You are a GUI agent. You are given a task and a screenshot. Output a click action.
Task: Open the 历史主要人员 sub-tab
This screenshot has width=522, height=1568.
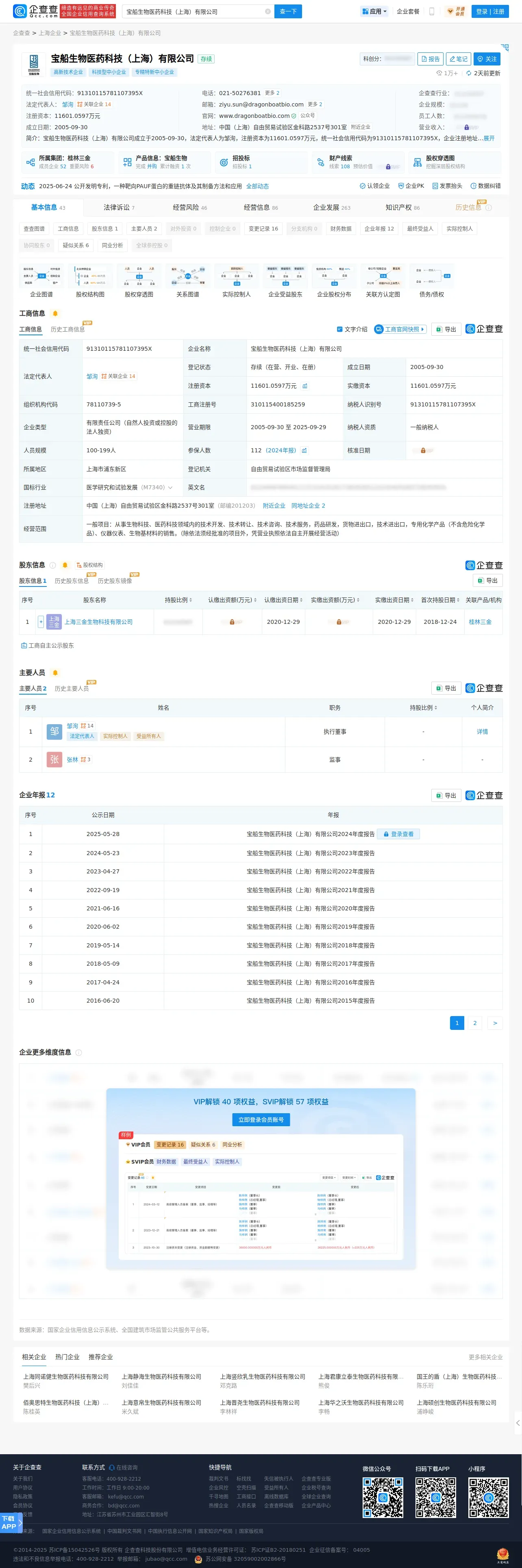(71, 689)
